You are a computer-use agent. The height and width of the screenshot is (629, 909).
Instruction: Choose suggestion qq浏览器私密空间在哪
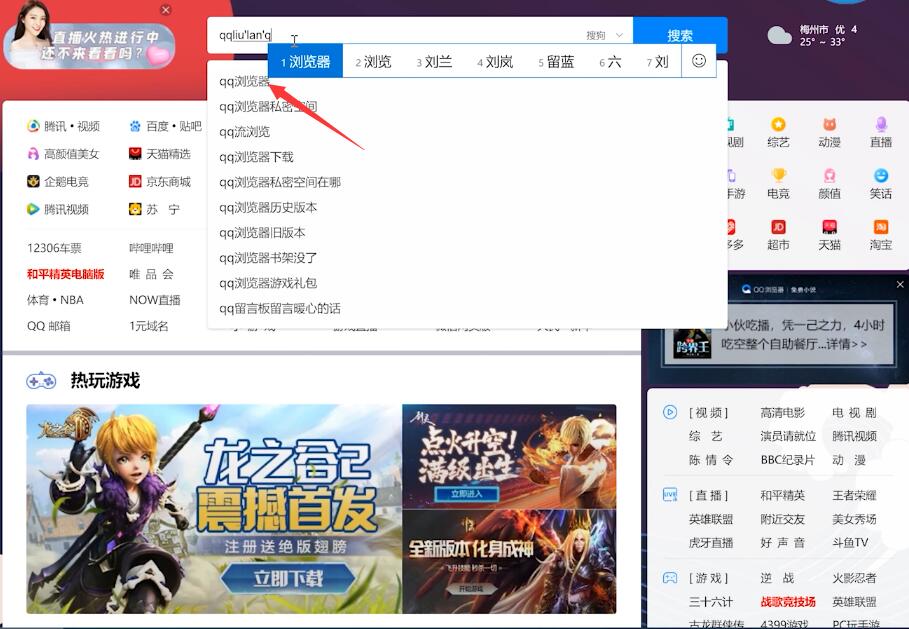point(280,182)
